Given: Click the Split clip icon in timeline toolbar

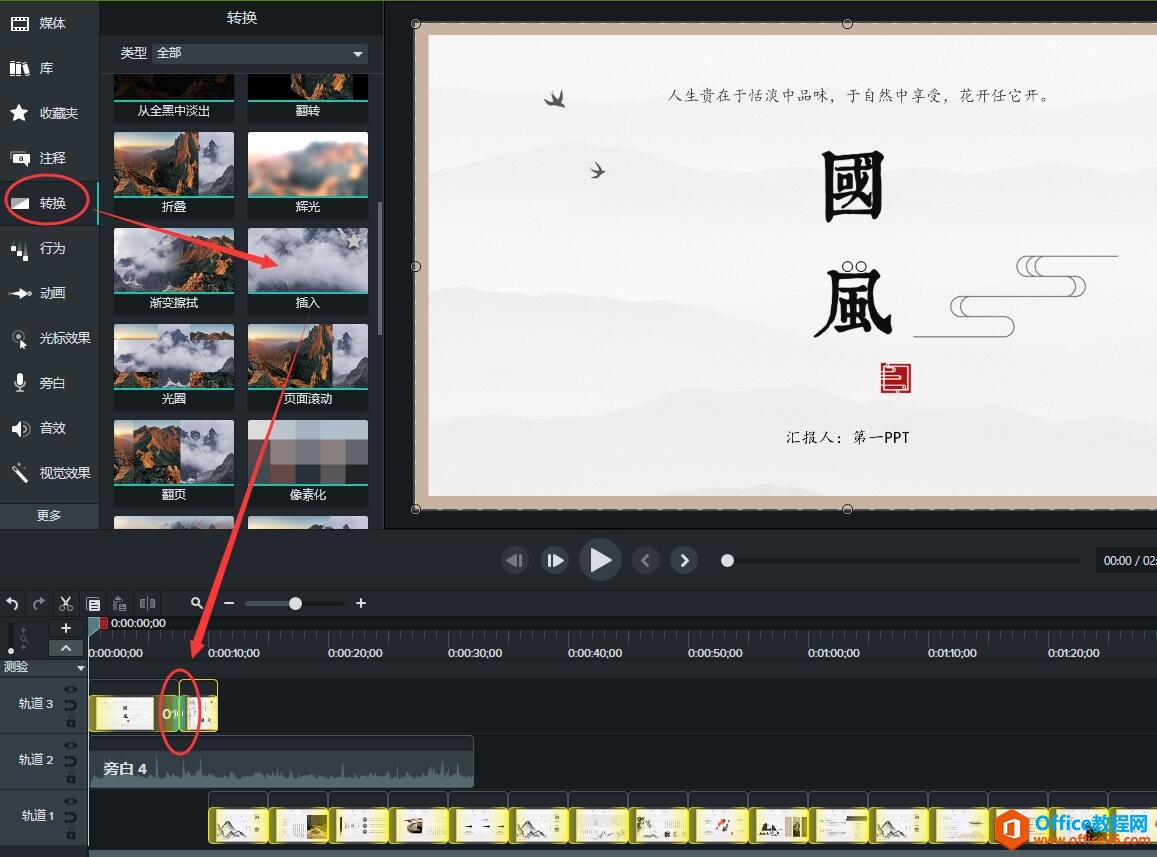Looking at the screenshot, I should coord(148,603).
